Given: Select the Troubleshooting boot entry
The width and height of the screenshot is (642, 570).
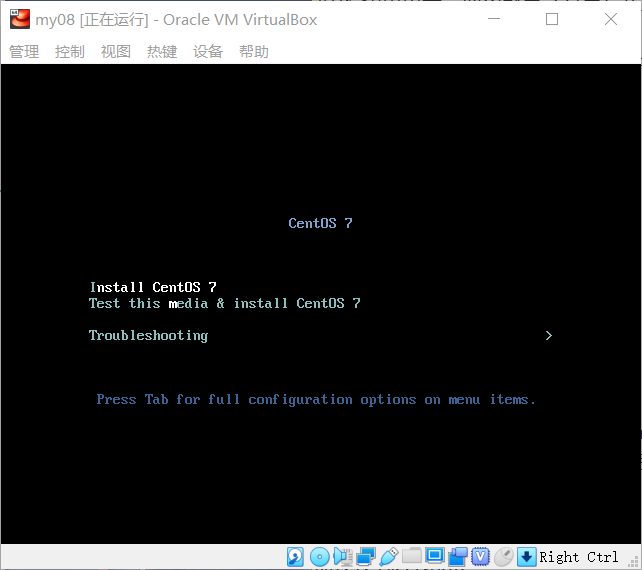Looking at the screenshot, I should point(148,335).
